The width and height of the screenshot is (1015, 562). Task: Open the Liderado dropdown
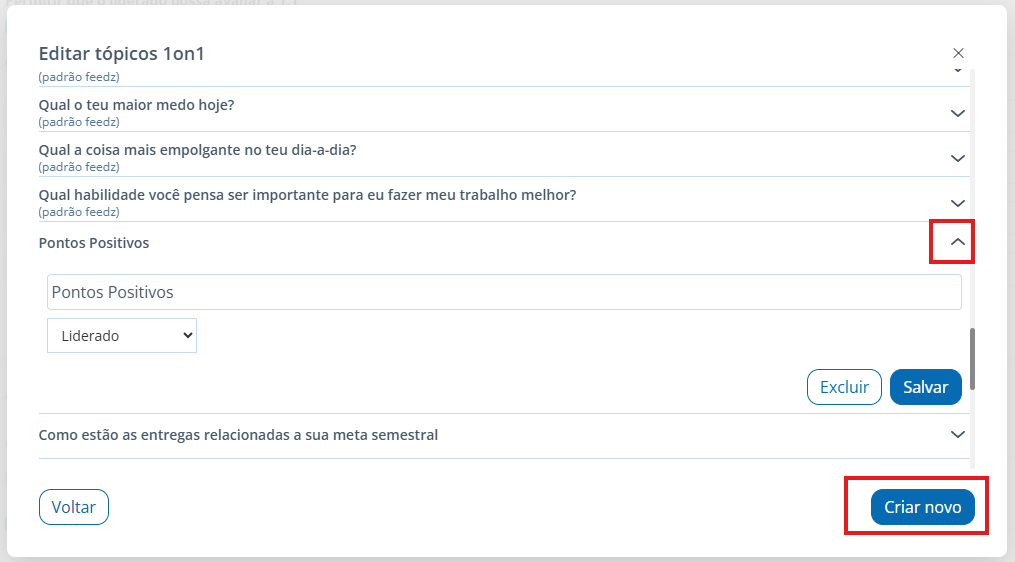[x=122, y=335]
